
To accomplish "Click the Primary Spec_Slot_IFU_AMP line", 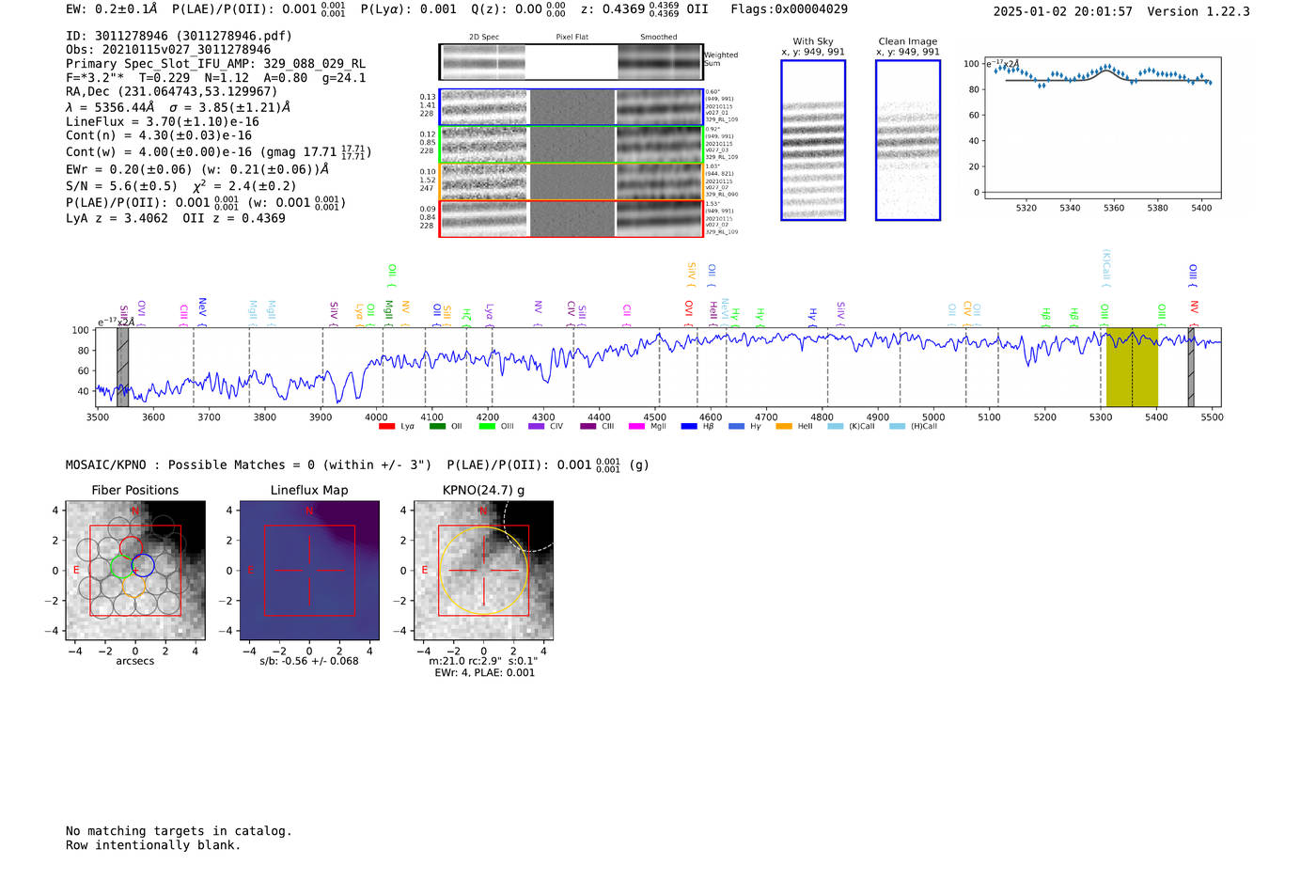I will coord(215,64).
